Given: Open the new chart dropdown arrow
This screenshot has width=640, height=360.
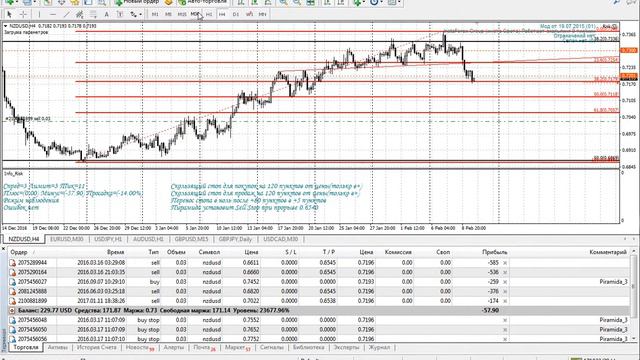Looking at the screenshot, I should point(17,2).
